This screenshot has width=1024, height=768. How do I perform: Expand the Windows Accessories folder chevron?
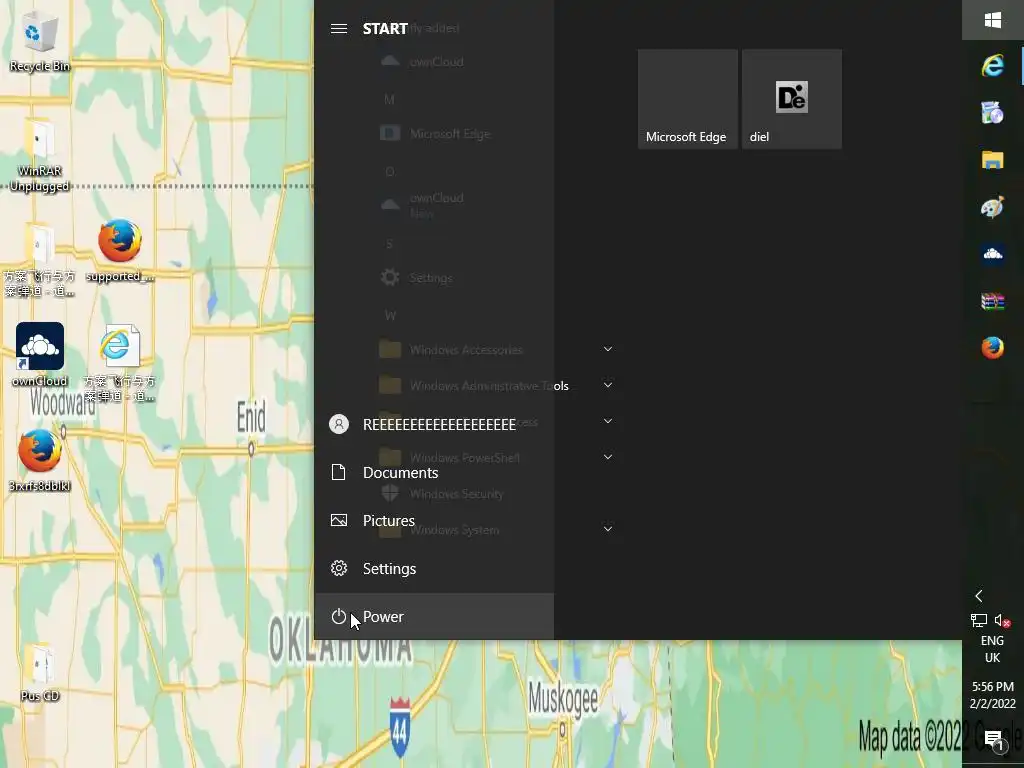click(x=608, y=349)
